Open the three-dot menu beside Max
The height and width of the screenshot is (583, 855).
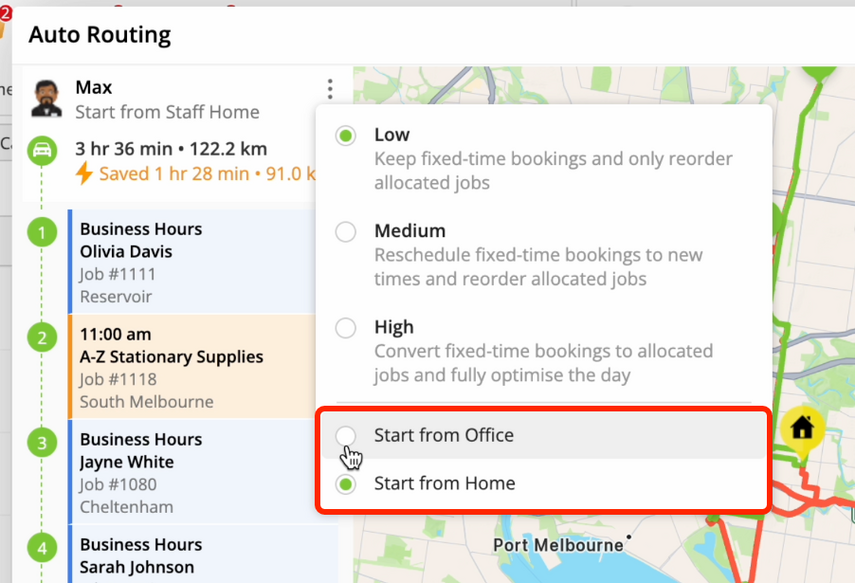point(330,89)
